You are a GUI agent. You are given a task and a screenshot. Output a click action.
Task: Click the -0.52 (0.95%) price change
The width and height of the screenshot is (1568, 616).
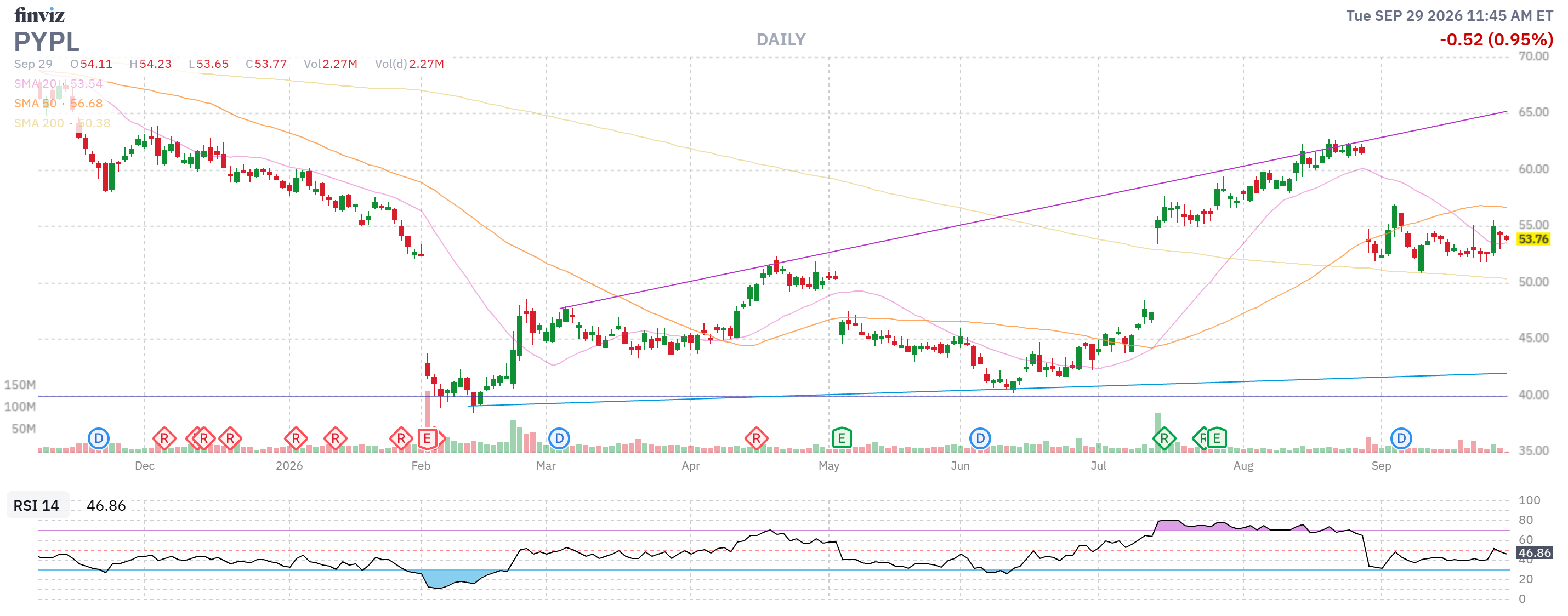[1496, 39]
